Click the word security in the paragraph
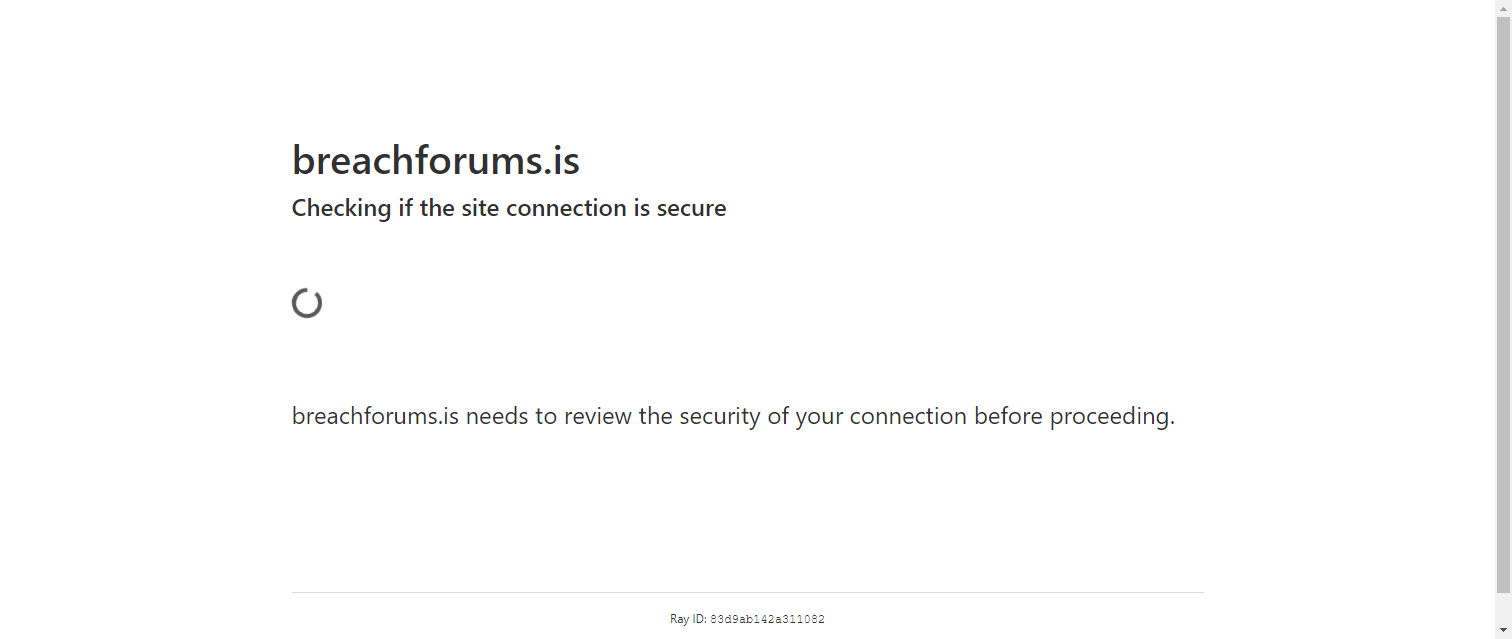Image resolution: width=1512 pixels, height=639 pixels. pyautogui.click(x=720, y=416)
